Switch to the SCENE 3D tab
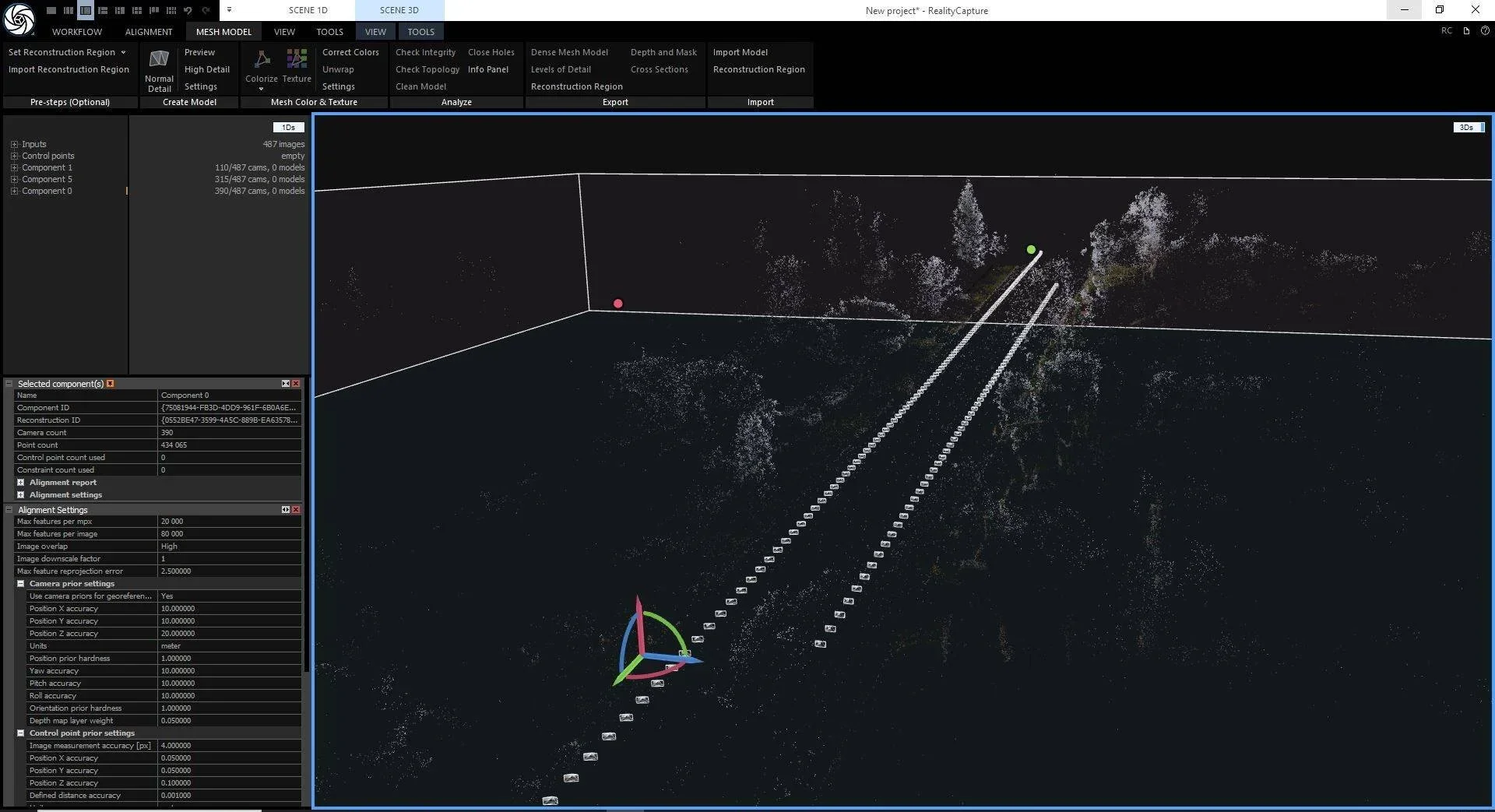Viewport: 1495px width, 812px height. coord(399,10)
